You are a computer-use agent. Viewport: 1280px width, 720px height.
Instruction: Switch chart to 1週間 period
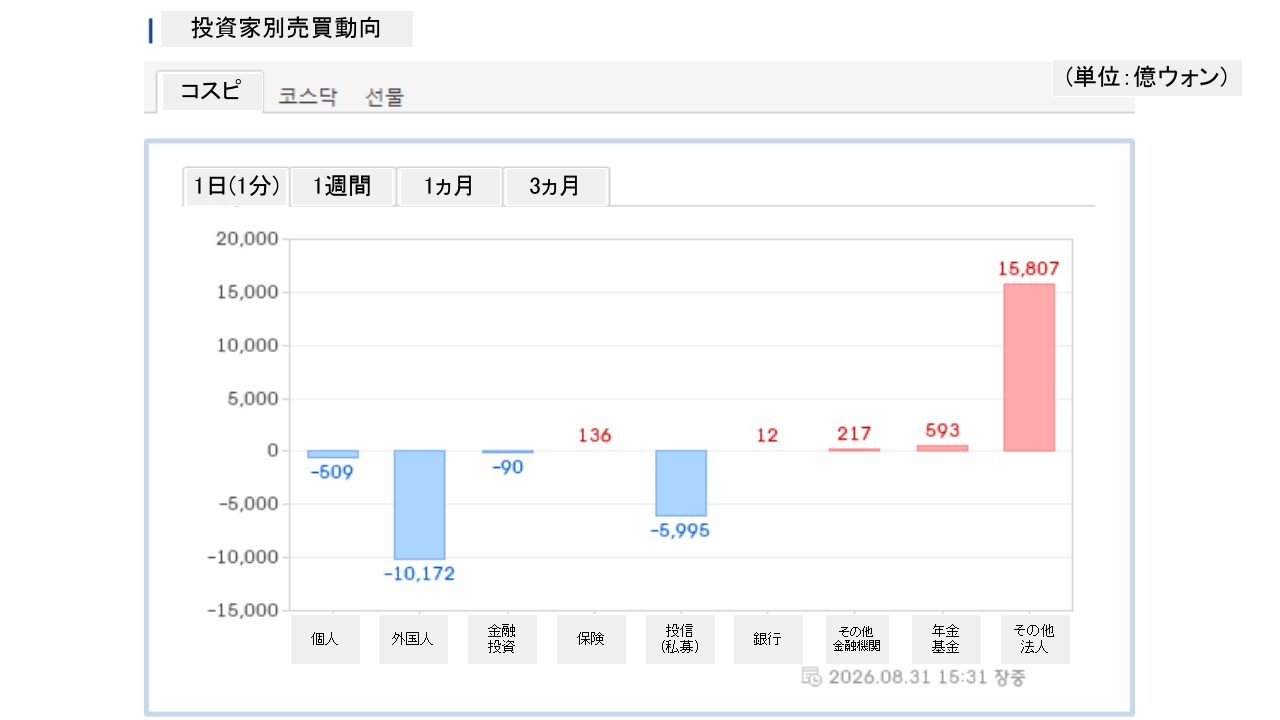coord(342,186)
